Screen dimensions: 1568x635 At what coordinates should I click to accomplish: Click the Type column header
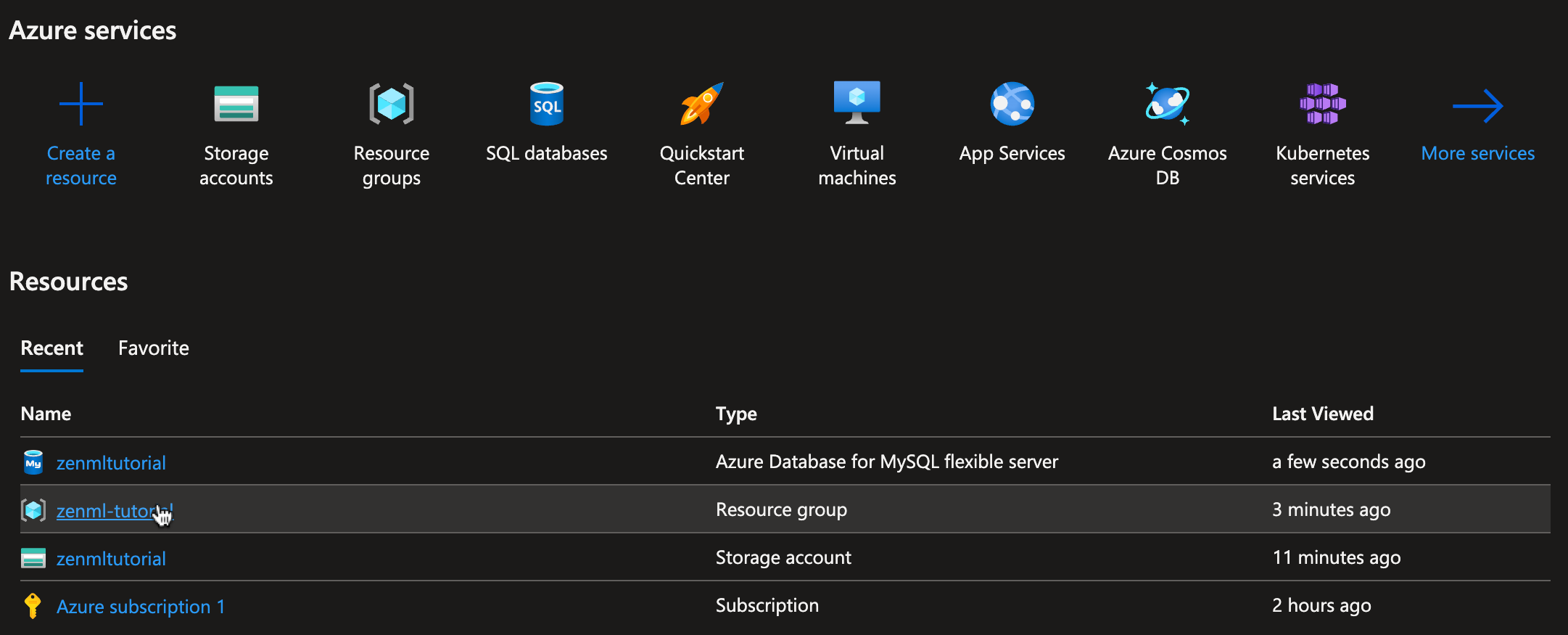coord(736,414)
